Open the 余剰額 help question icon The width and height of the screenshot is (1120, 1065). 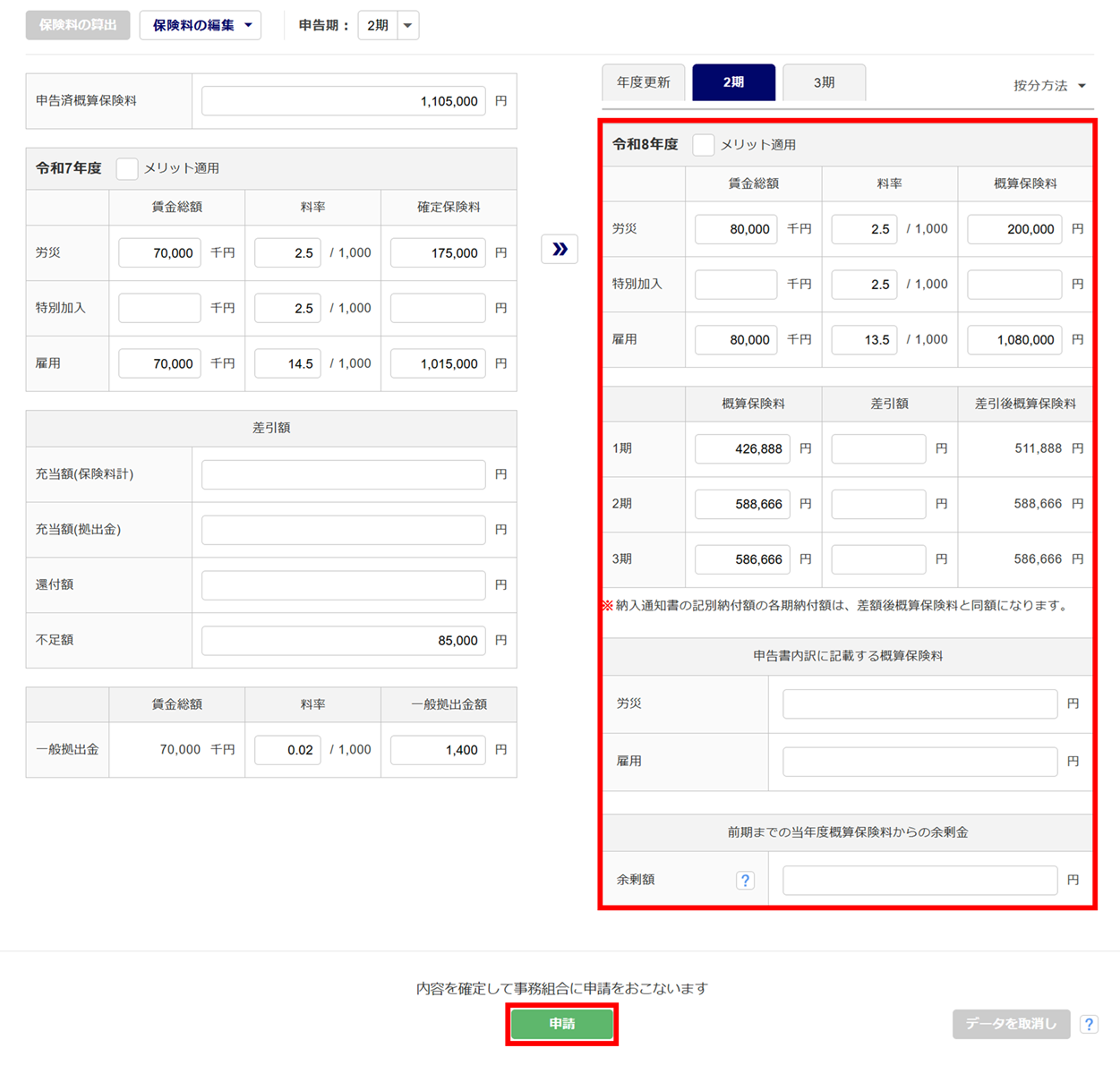(745, 881)
